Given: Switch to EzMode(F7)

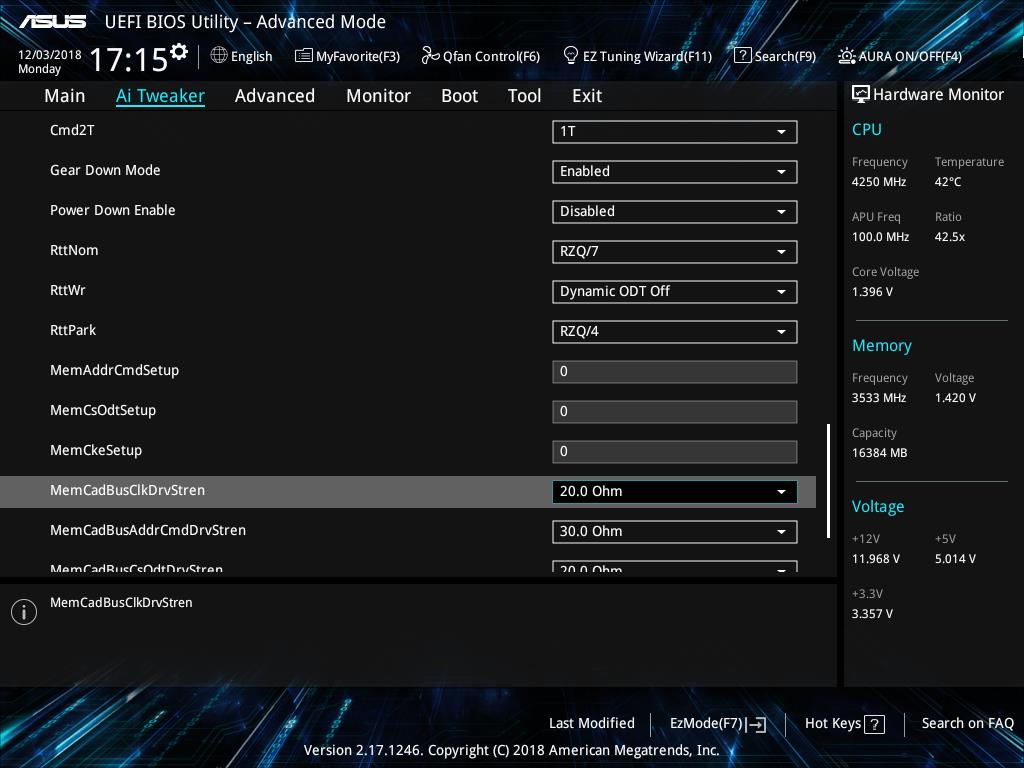Looking at the screenshot, I should point(718,724).
